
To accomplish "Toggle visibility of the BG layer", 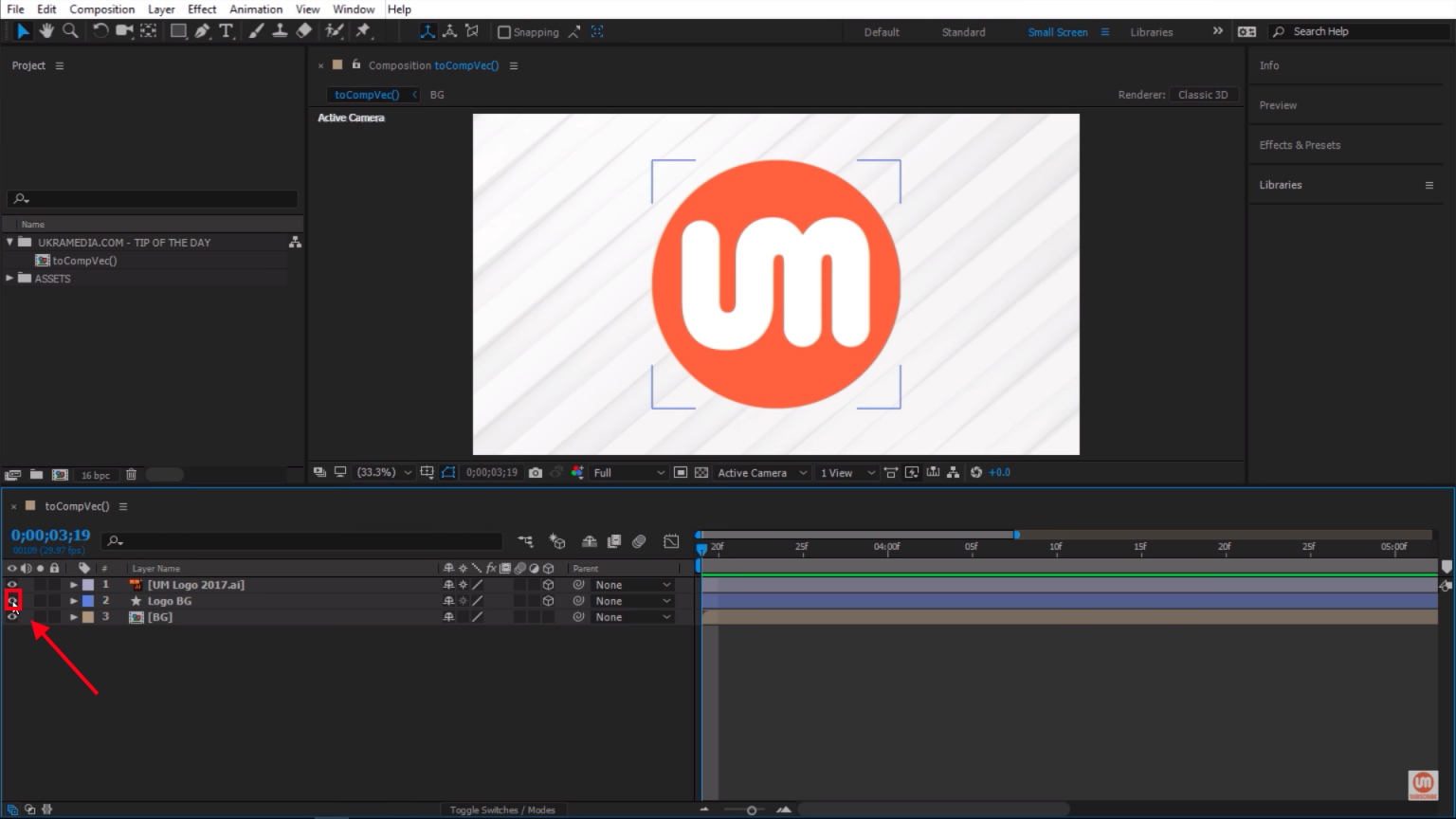I will coord(12,617).
